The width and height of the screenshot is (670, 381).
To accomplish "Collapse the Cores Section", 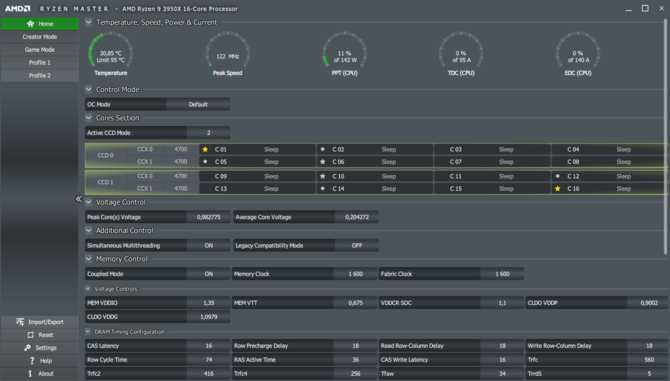I will point(88,117).
